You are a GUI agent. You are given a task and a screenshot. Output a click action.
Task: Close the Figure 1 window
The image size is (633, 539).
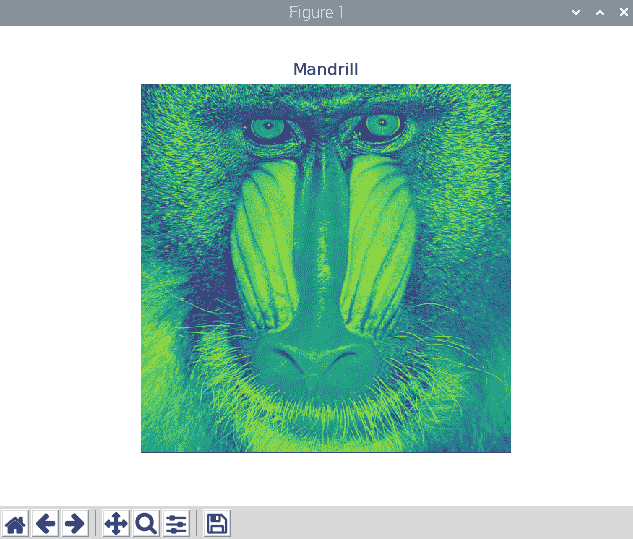[623, 13]
